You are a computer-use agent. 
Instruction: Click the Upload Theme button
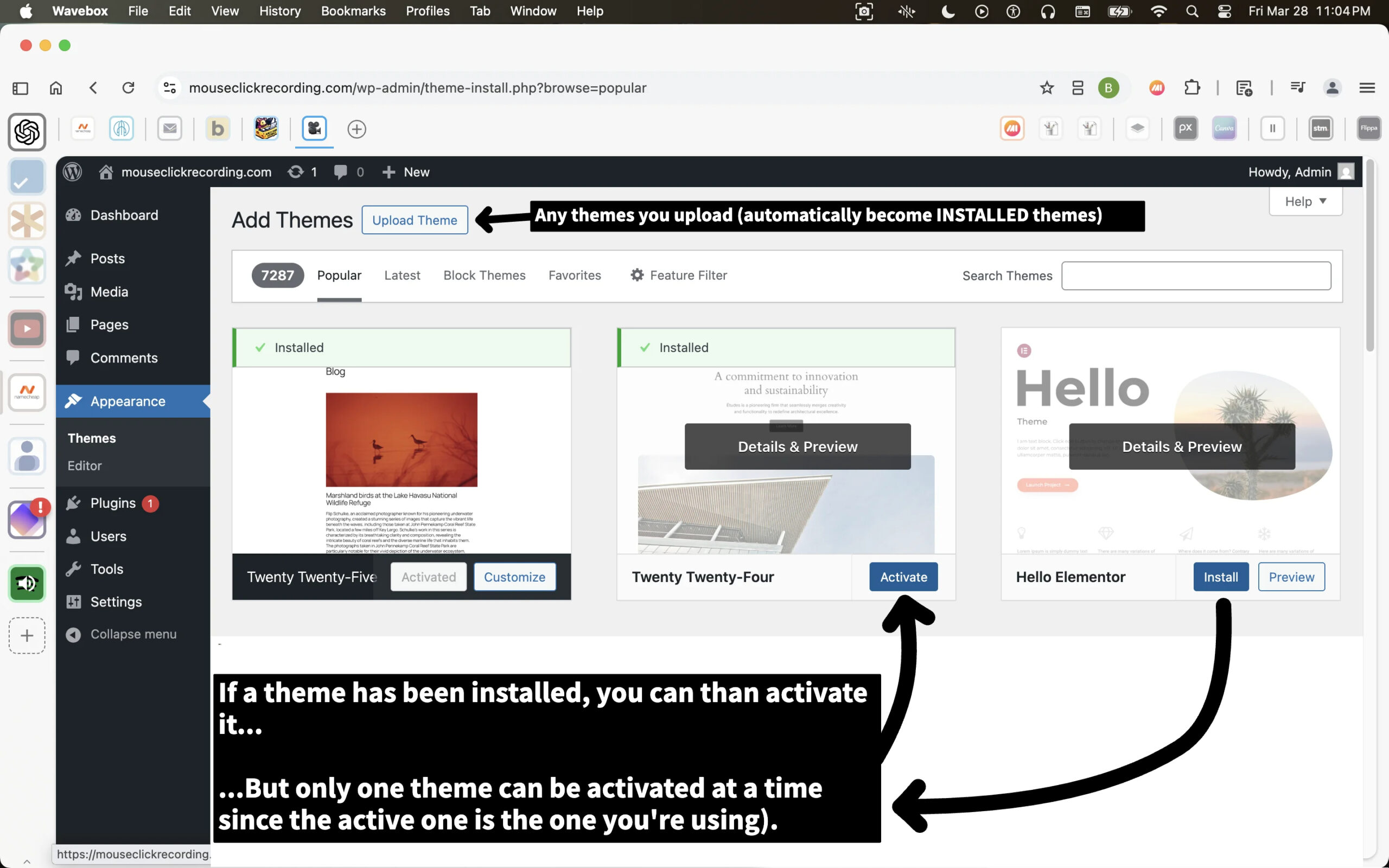pos(415,220)
